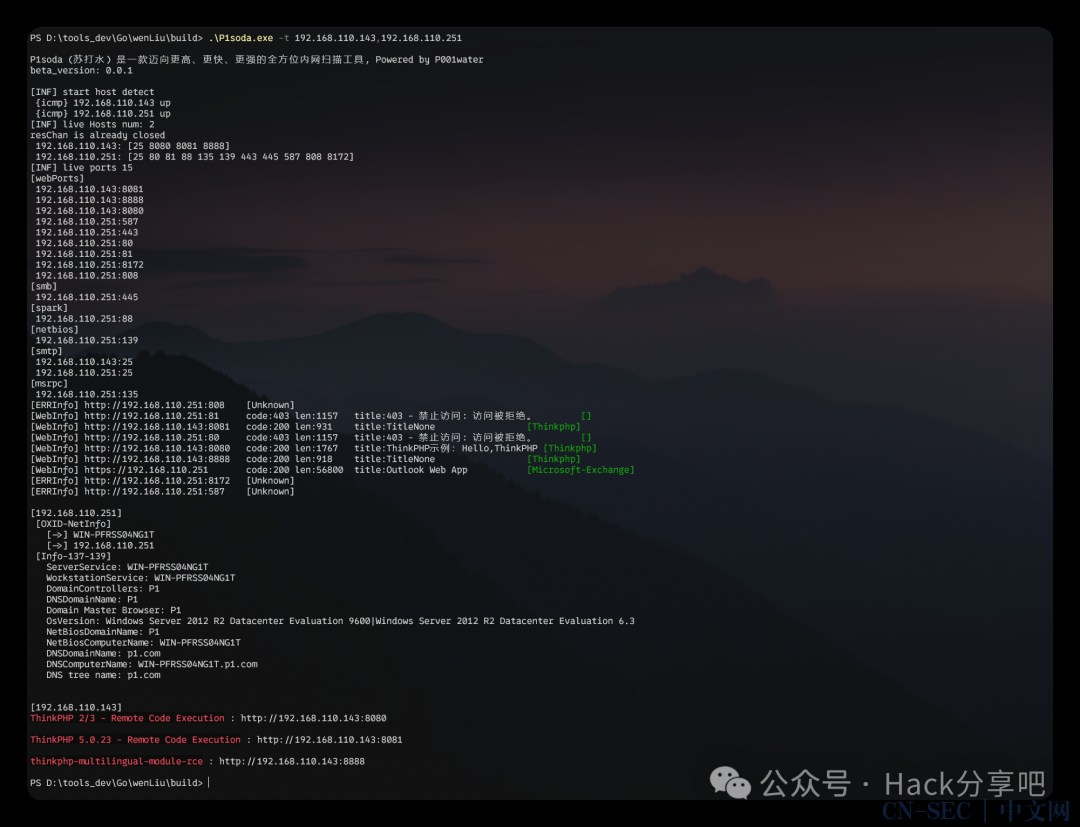This screenshot has width=1080, height=827.
Task: Open the WebInfo link https://192.168.110.251
Action: click(x=146, y=470)
